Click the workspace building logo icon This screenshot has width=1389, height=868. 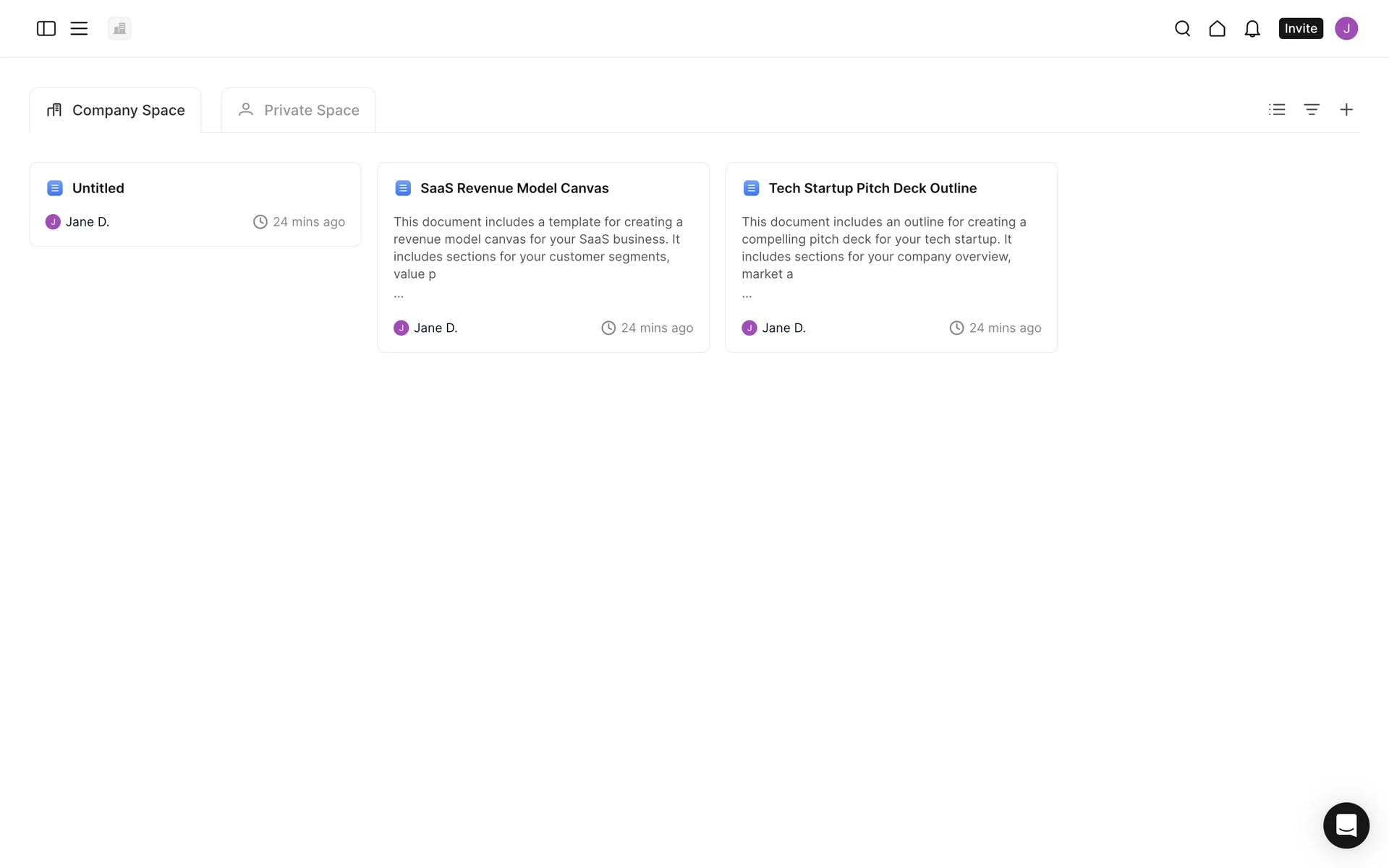pos(119,28)
